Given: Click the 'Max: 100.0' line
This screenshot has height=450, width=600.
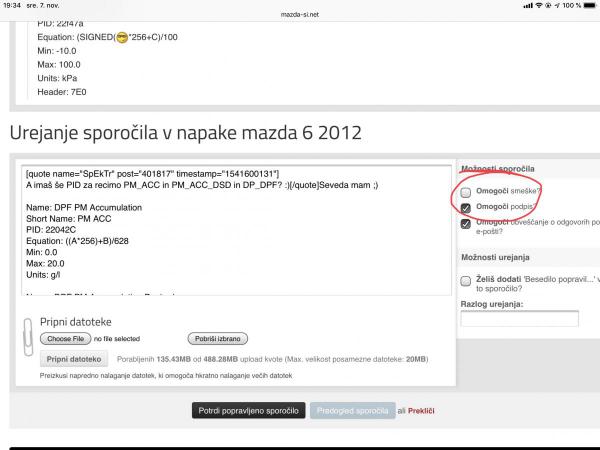Looking at the screenshot, I should [59, 64].
